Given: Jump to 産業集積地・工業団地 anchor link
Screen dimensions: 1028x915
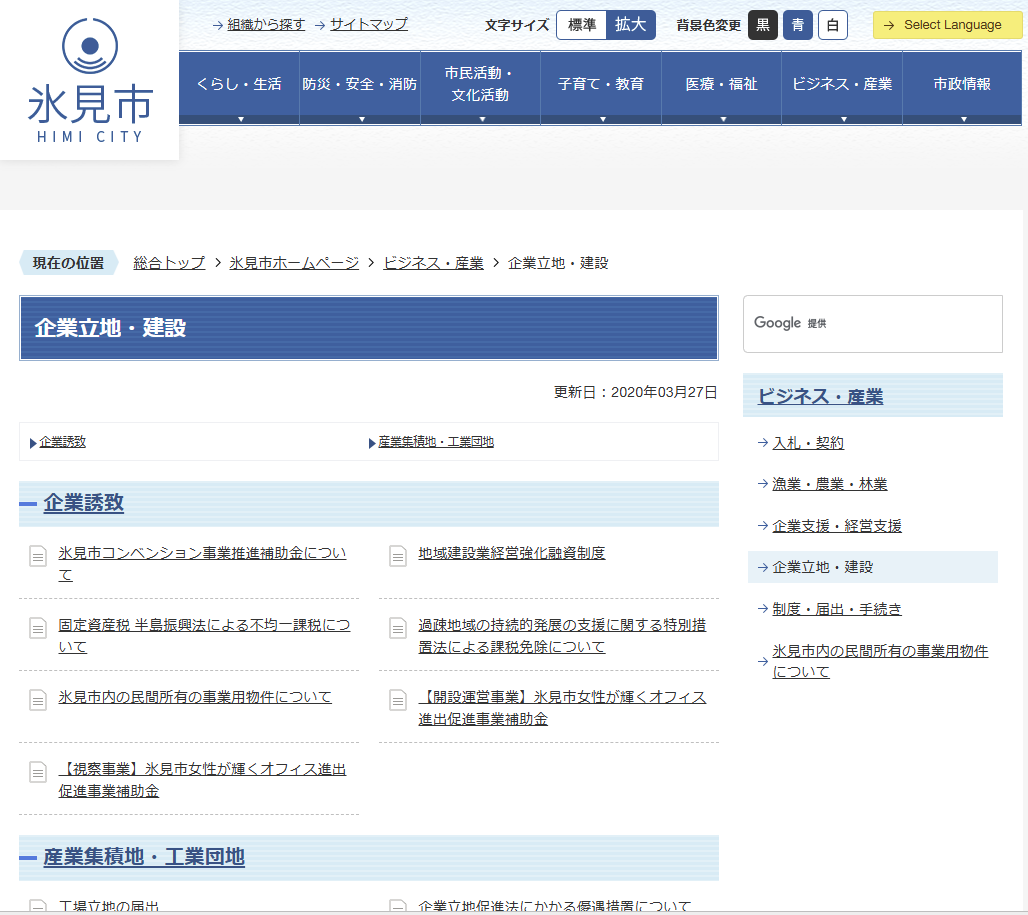Looking at the screenshot, I should coord(436,442).
